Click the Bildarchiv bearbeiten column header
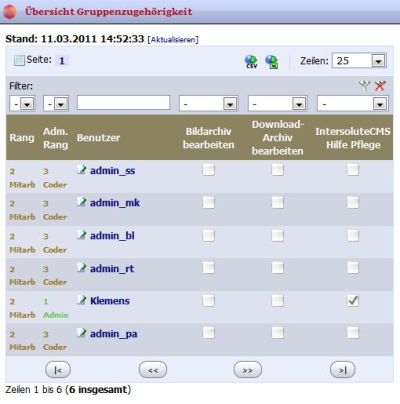Screen dimensions: 400x404 [208, 138]
